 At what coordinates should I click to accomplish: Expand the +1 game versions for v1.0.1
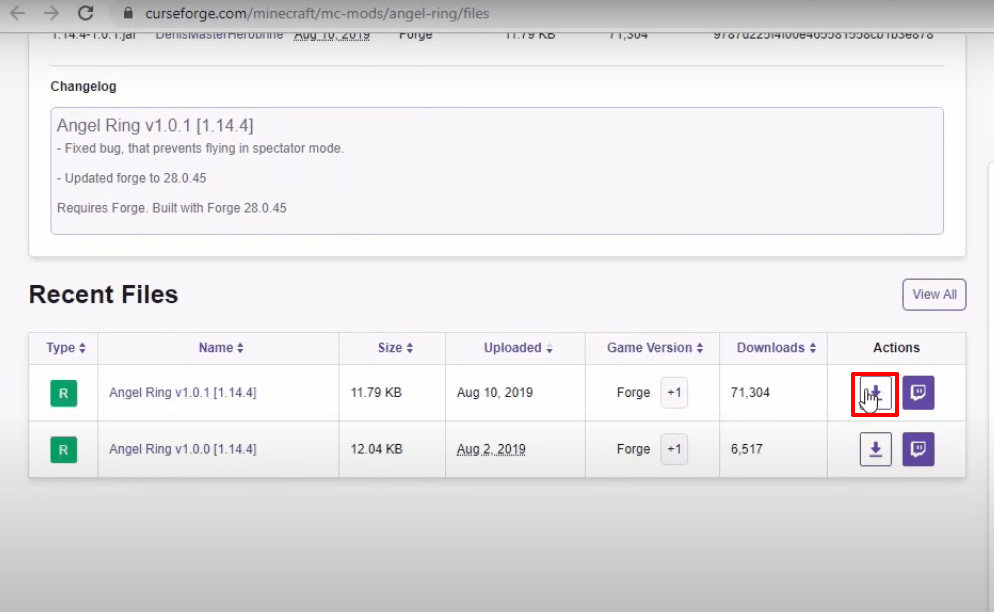click(674, 393)
